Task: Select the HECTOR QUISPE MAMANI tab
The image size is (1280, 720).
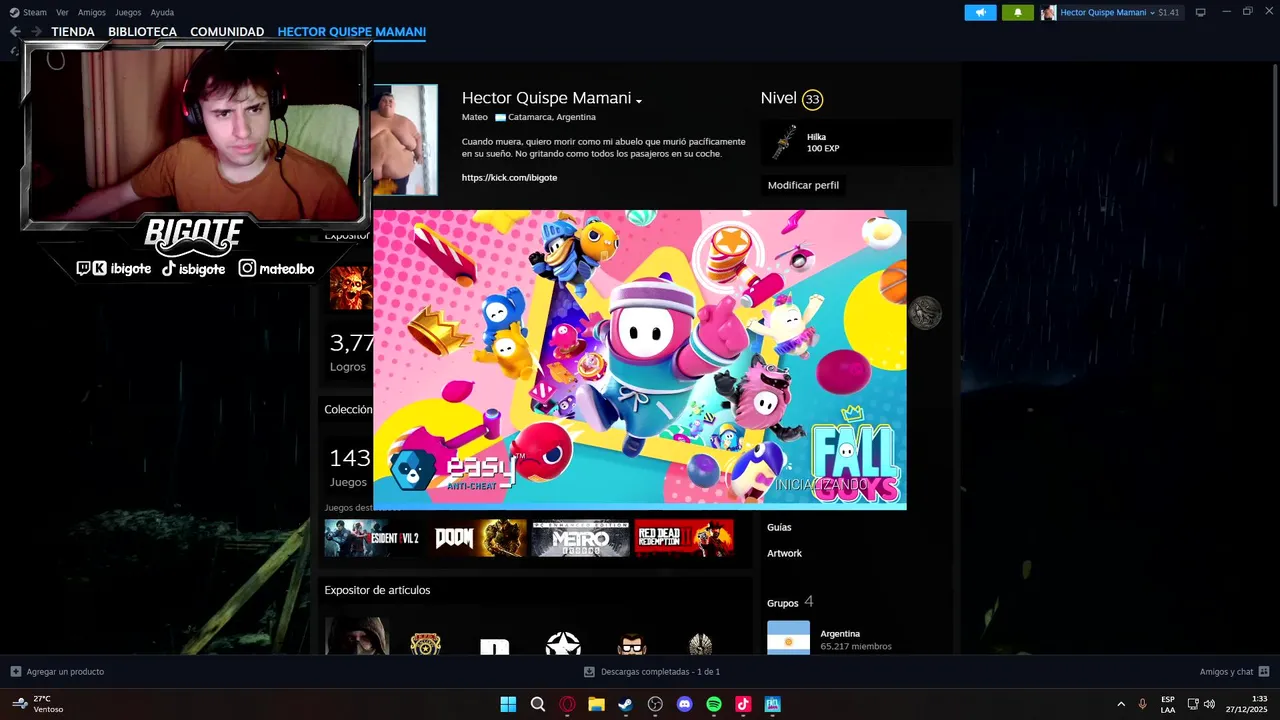Action: click(352, 32)
